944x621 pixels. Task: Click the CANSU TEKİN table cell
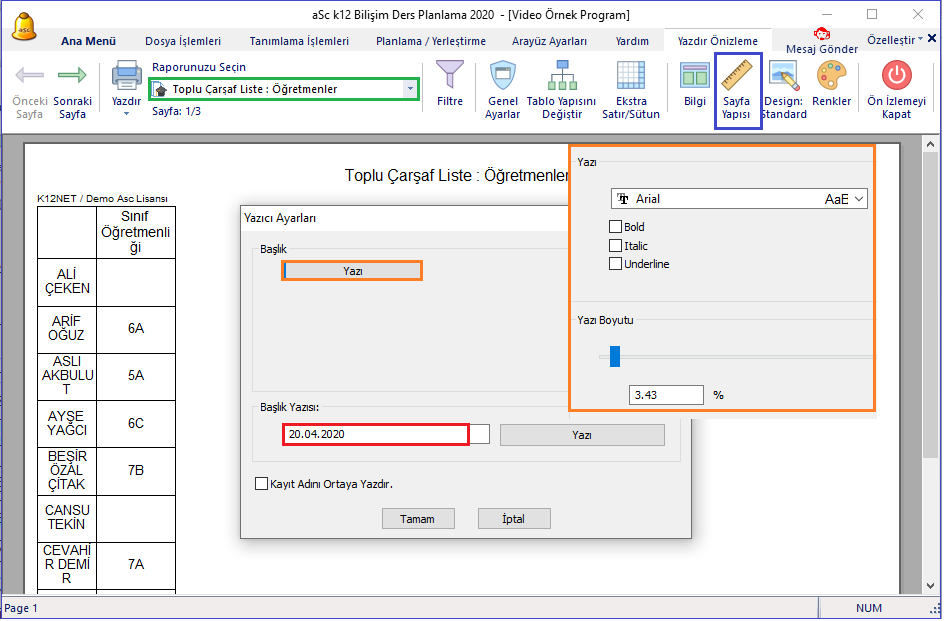tap(67, 518)
